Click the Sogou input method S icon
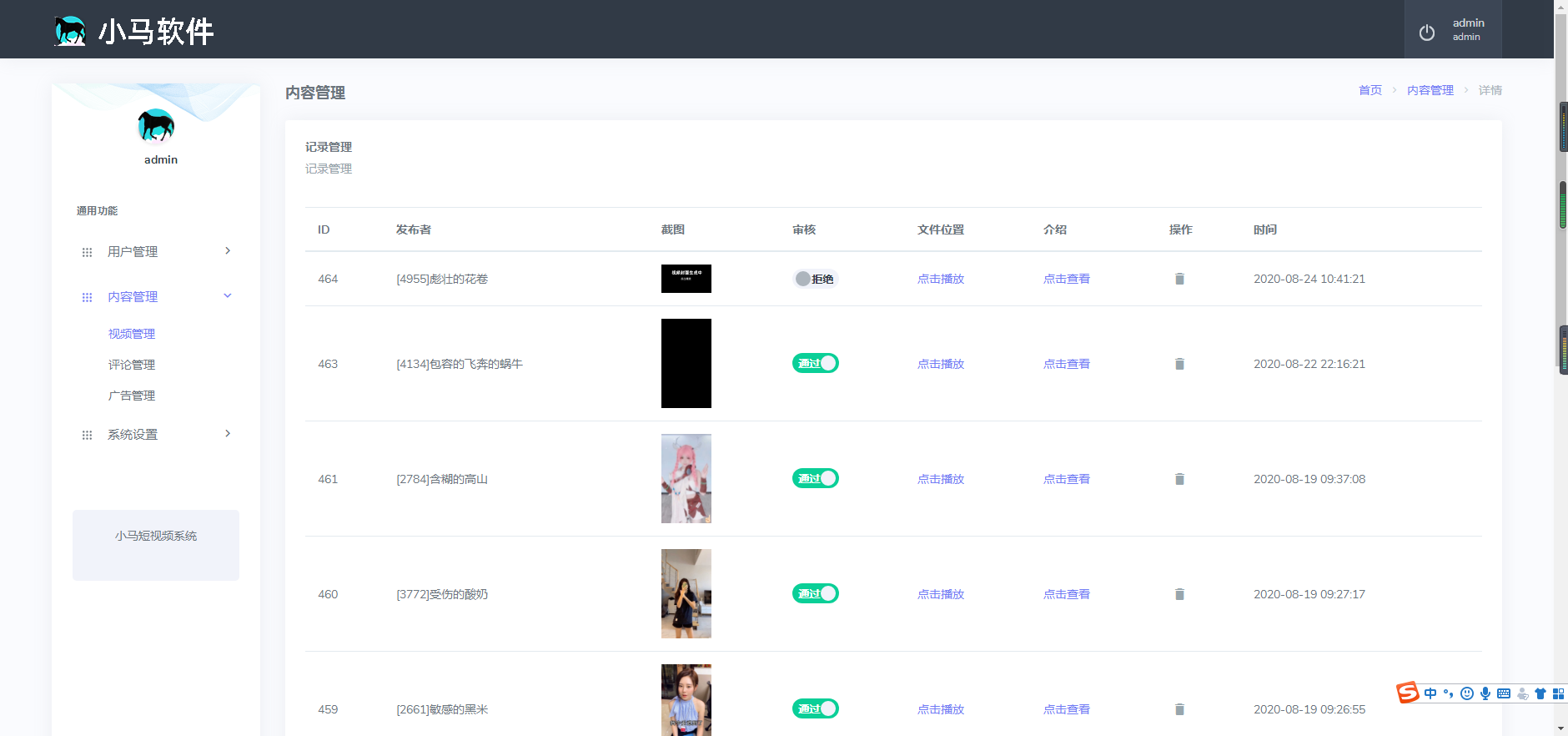Image resolution: width=1568 pixels, height=736 pixels. 1408,693
